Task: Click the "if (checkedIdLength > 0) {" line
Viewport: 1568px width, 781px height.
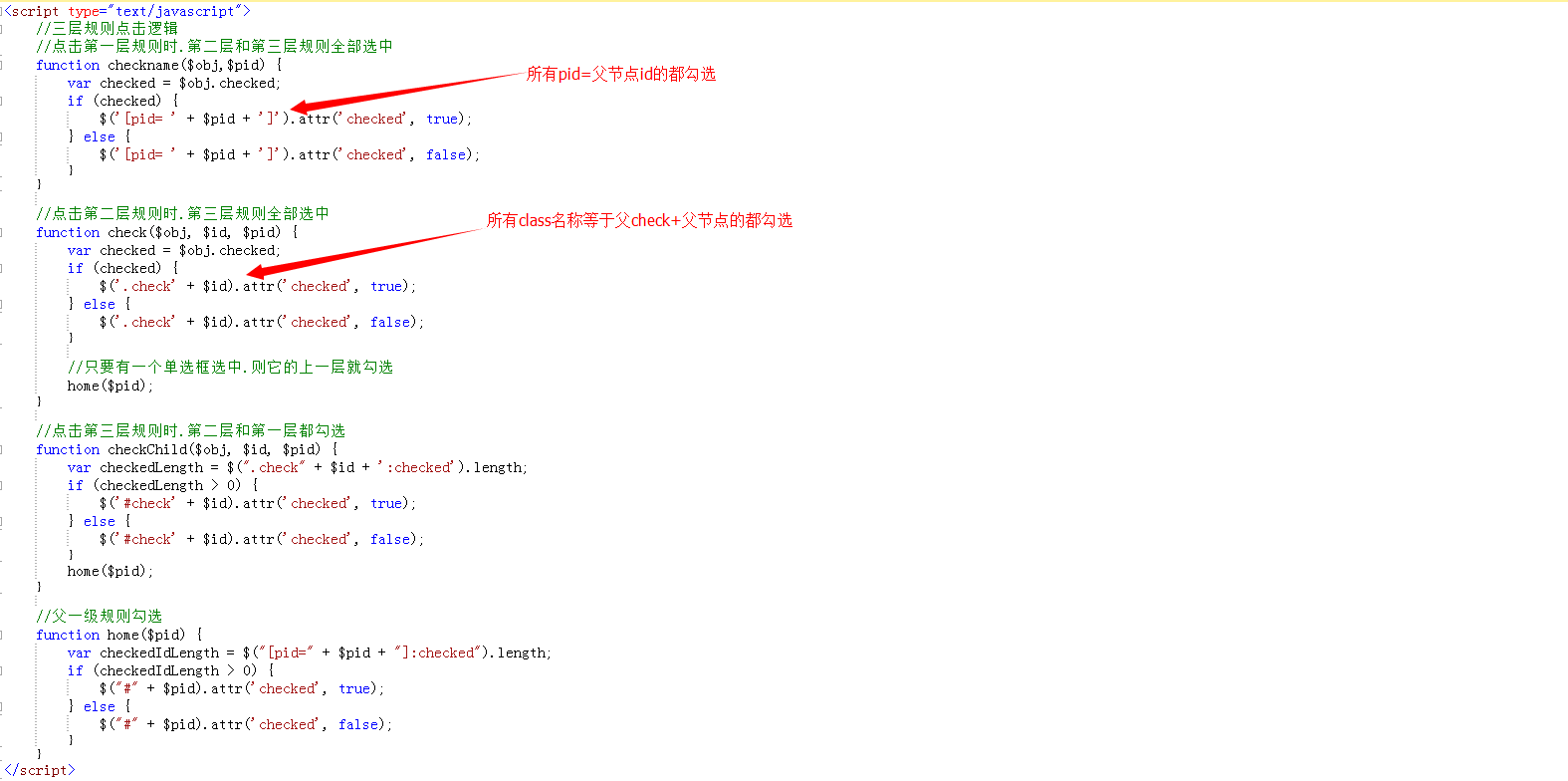Action: tap(171, 670)
